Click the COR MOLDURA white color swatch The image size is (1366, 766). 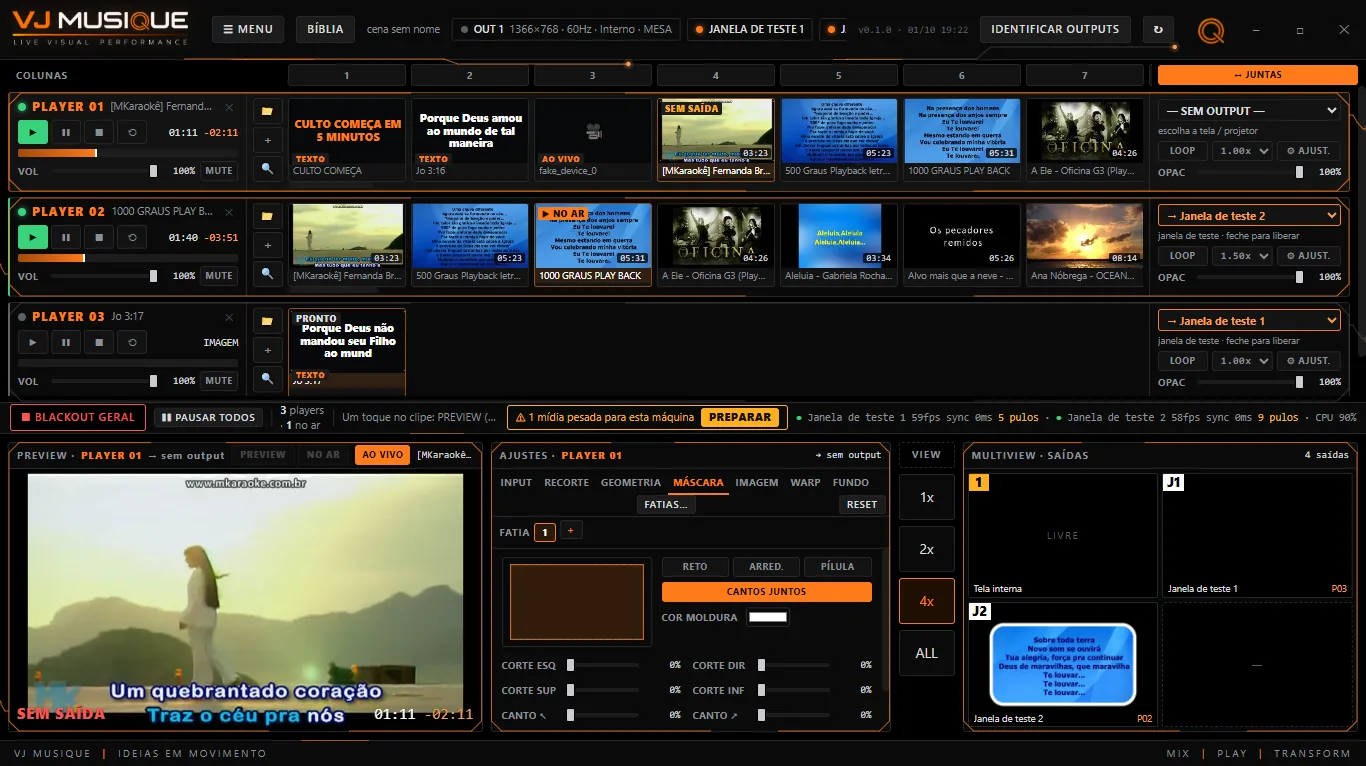[768, 618]
